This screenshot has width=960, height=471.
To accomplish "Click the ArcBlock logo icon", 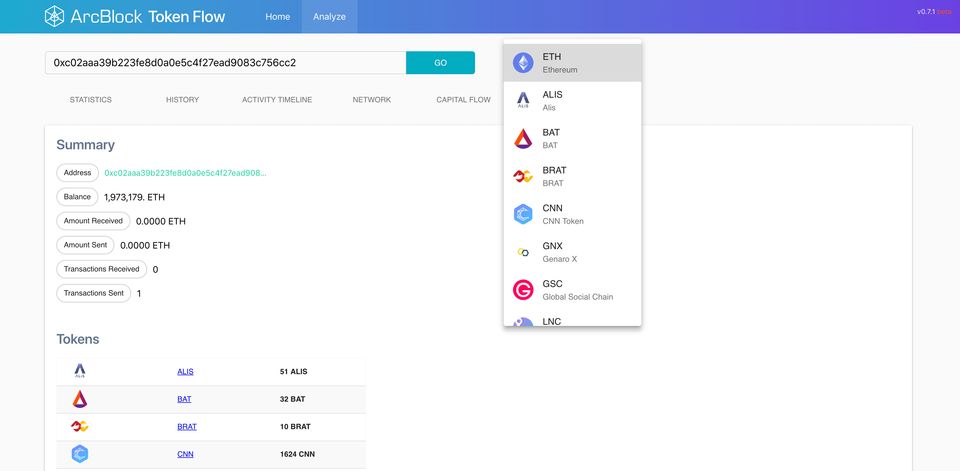I will click(55, 16).
